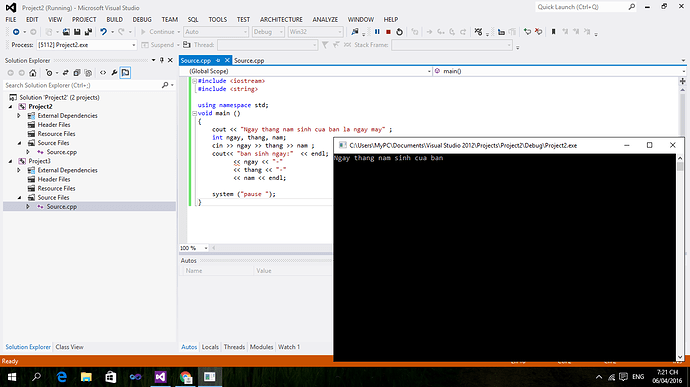This screenshot has width=690, height=387.
Task: Switch to Class View tab
Action: [x=70, y=347]
